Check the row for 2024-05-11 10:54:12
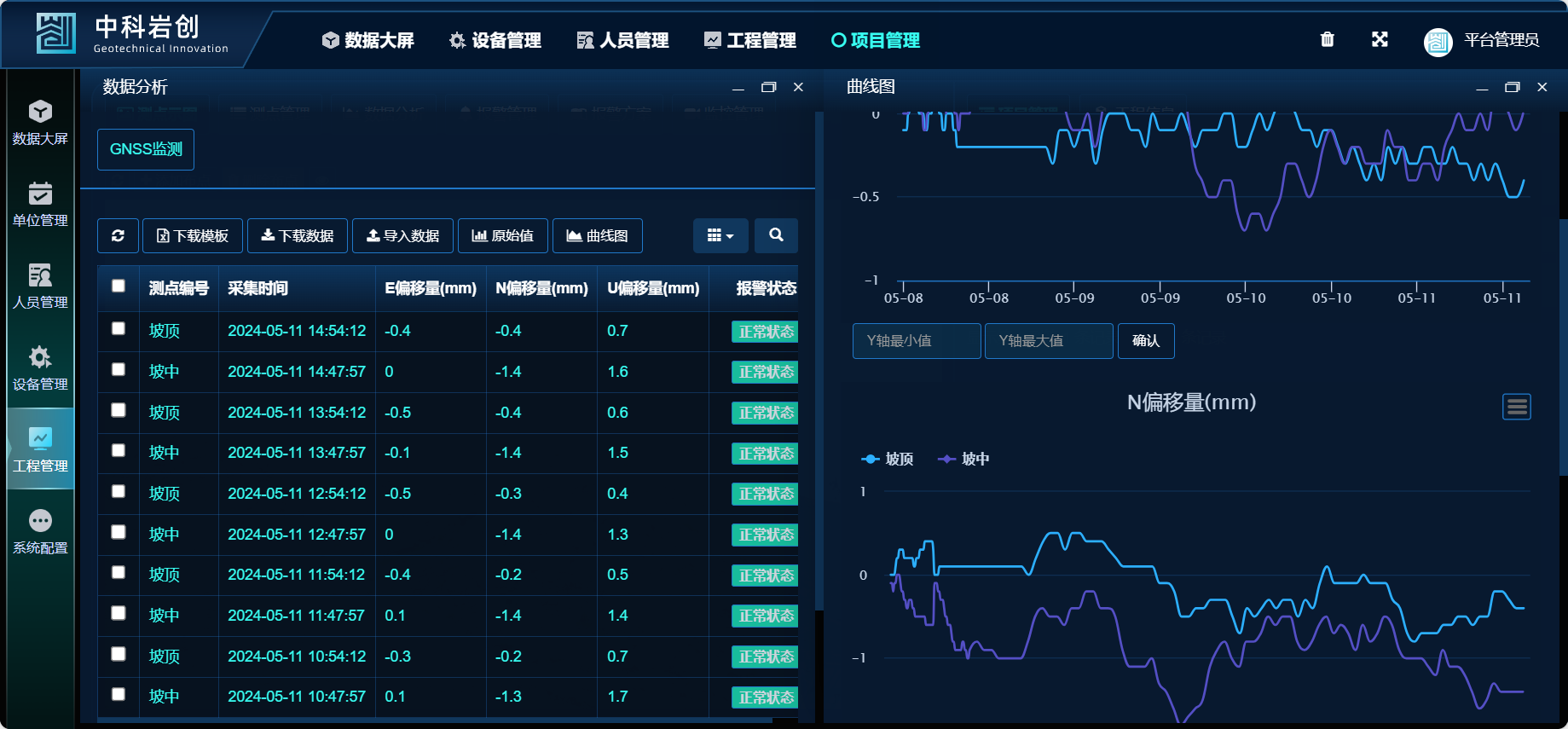Screen dimensions: 1568x729 (x=119, y=655)
